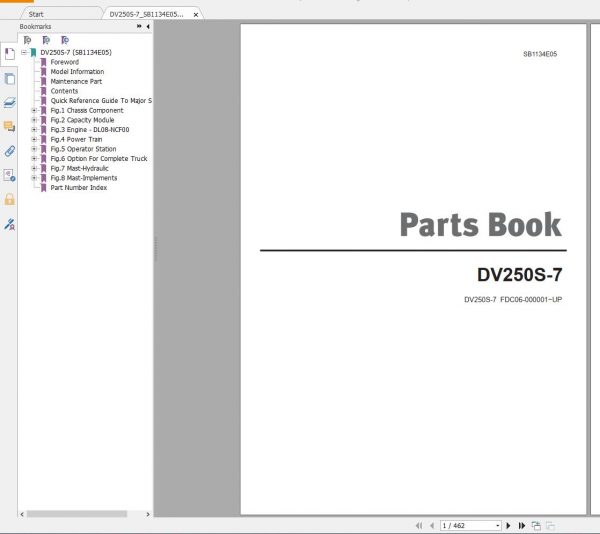This screenshot has height=534, width=600.
Task: Expand the Fig.5 Operator Station bookmark
Action: pyautogui.click(x=34, y=149)
